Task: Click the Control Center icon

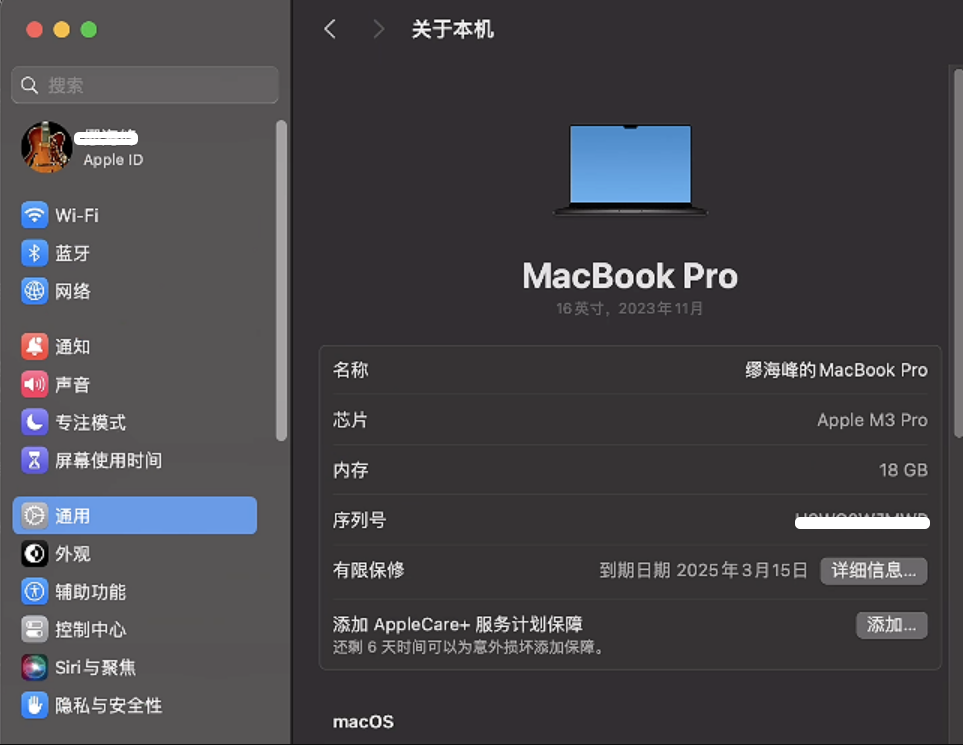Action: 34,630
